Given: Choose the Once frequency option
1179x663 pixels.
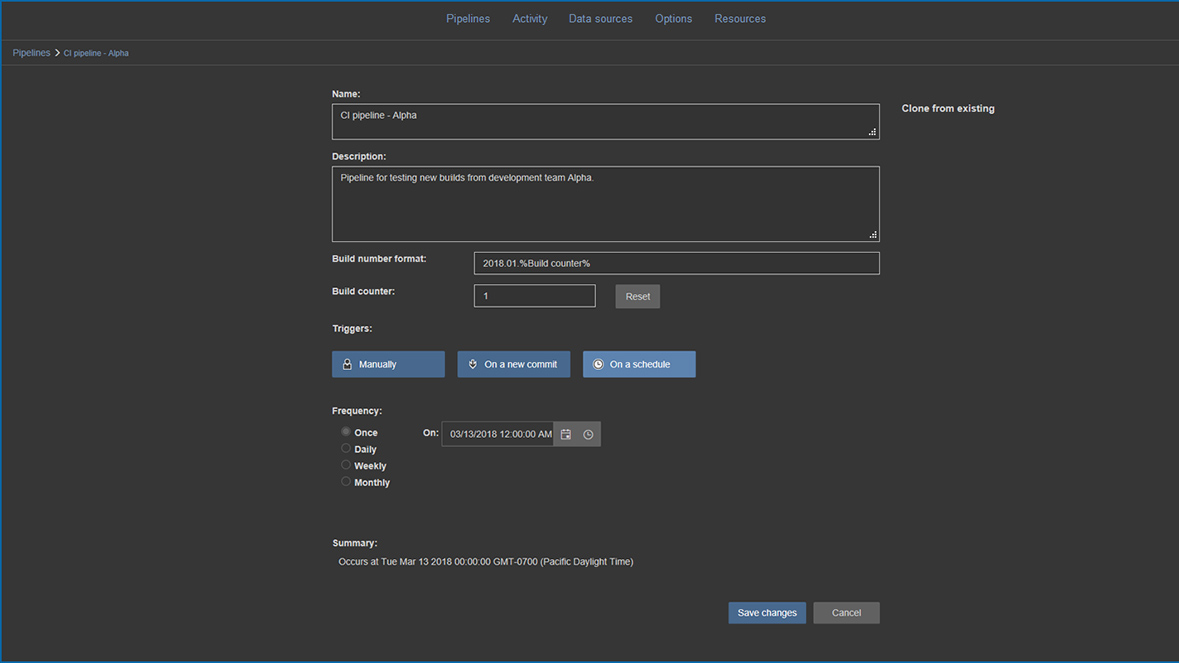Looking at the screenshot, I should (x=346, y=432).
